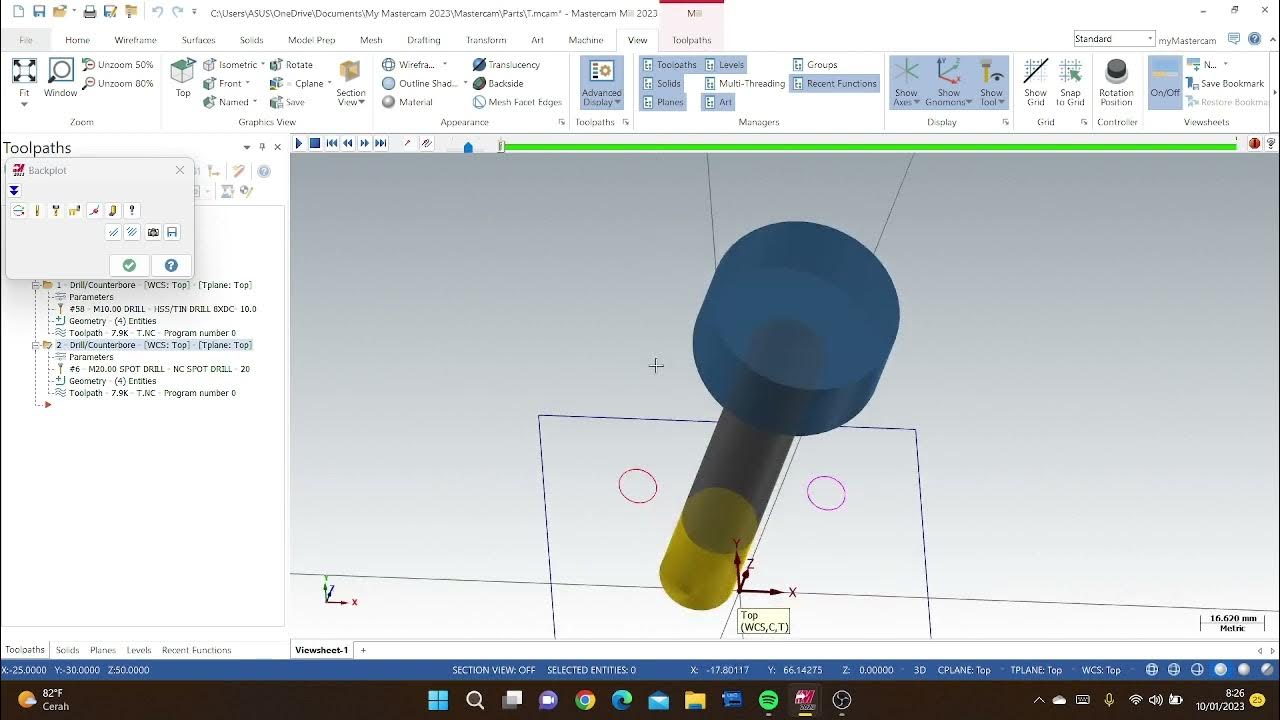Open the Cplane dropdown
This screenshot has width=1280, height=720.
point(329,83)
